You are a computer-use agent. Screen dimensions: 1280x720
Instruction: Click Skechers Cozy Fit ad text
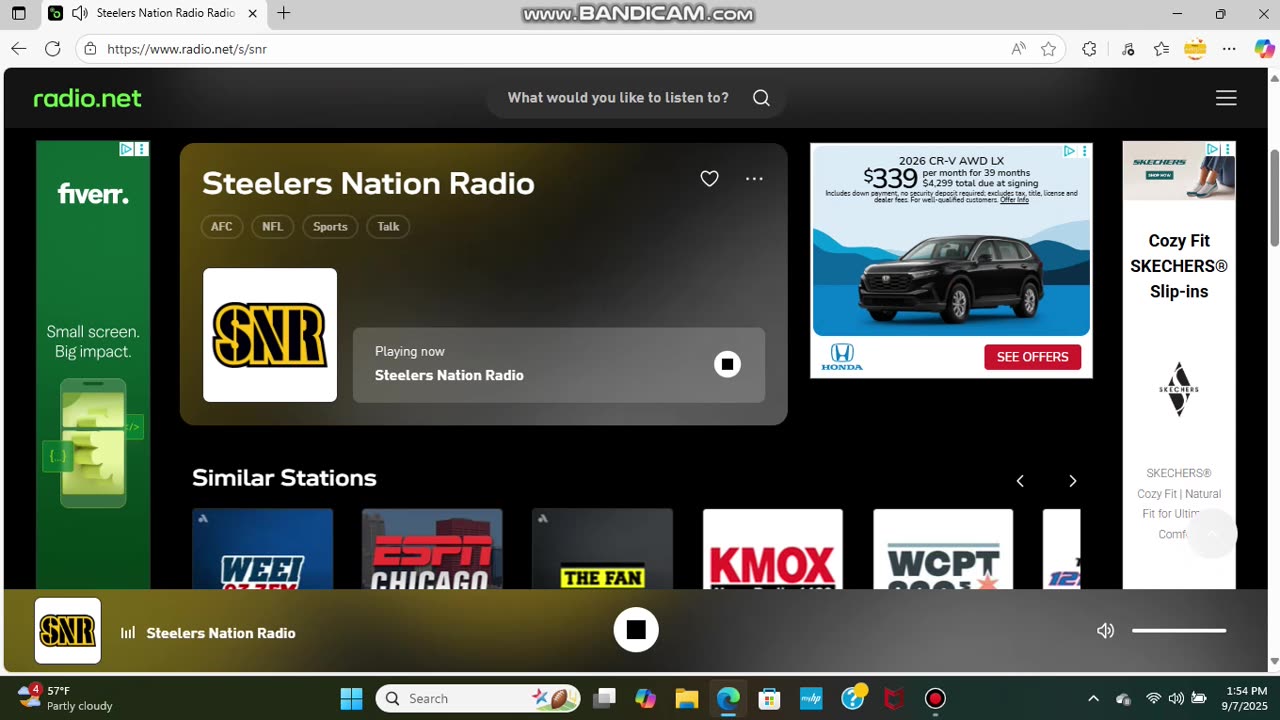1179,266
